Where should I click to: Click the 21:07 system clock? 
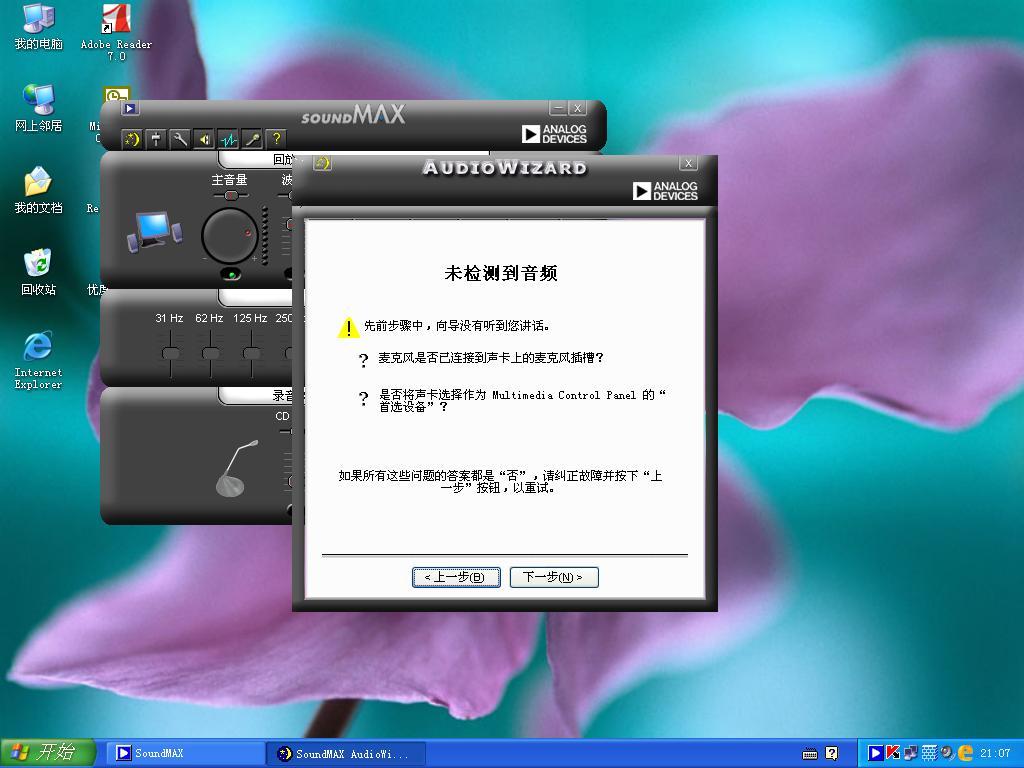[995, 754]
